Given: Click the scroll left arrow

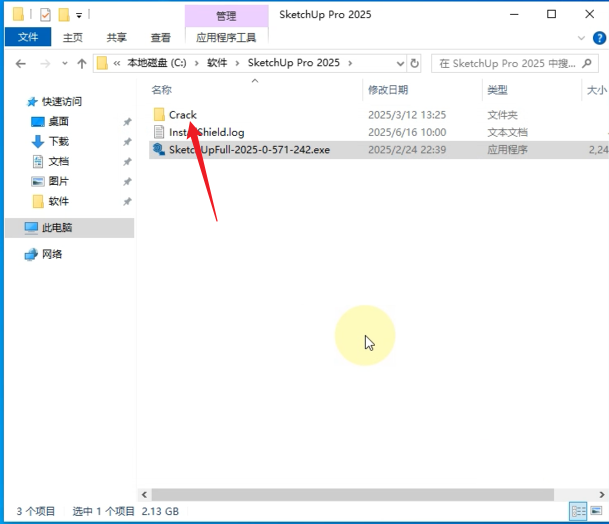Looking at the screenshot, I should (144, 494).
